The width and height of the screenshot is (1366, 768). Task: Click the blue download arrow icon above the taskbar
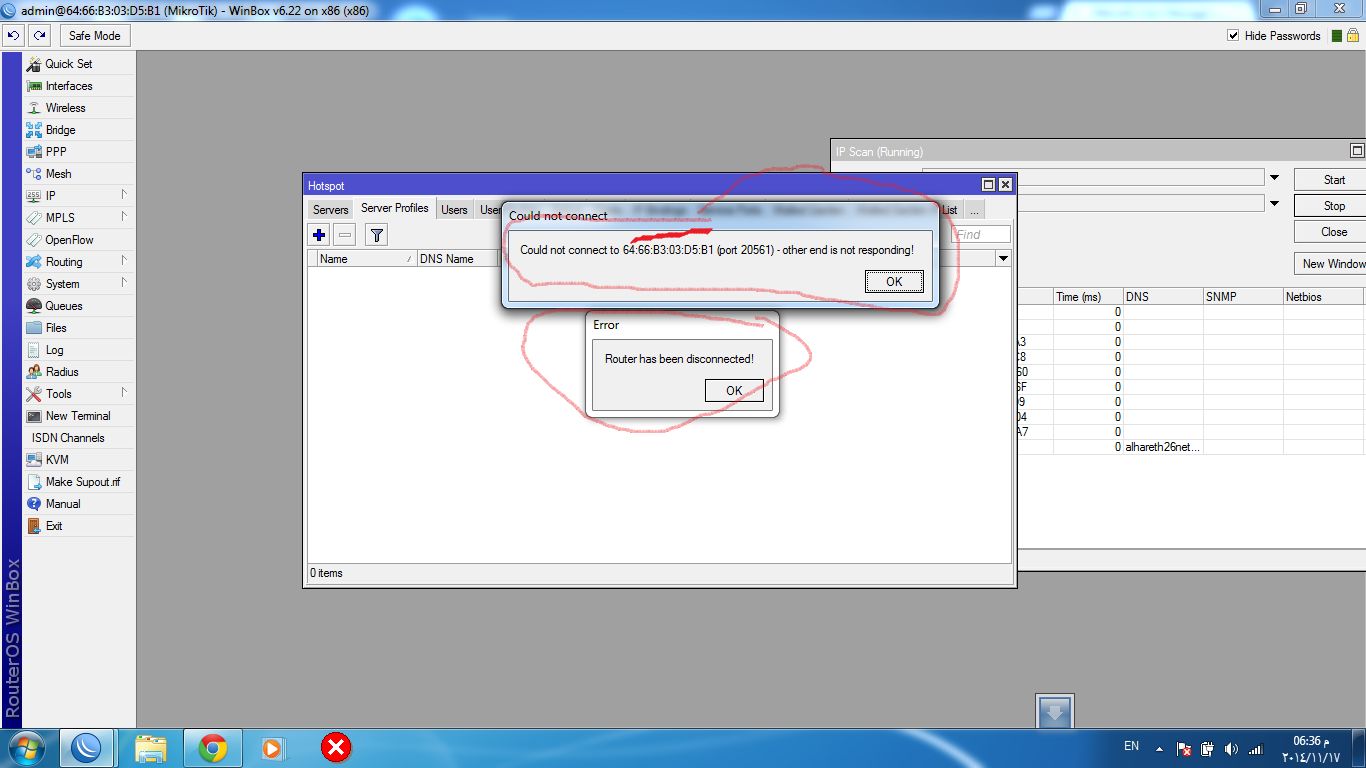pyautogui.click(x=1056, y=712)
